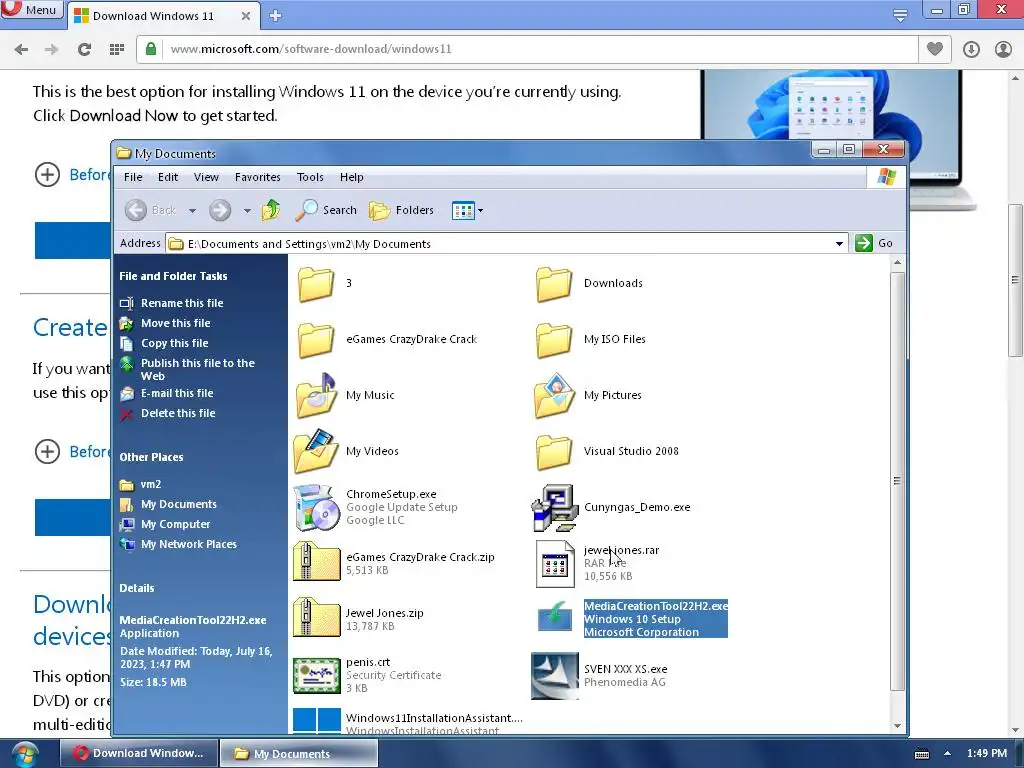Select the My Pictures folder icon

click(554, 395)
